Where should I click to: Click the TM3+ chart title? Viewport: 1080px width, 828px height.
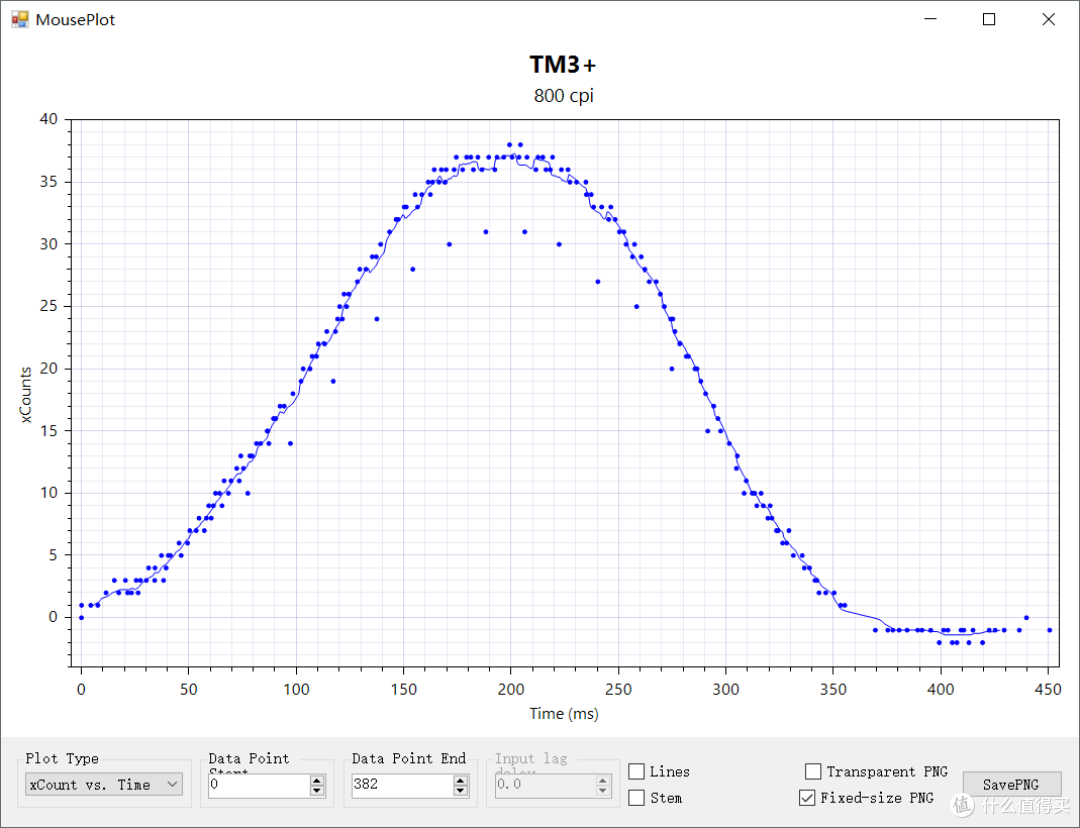pos(563,65)
